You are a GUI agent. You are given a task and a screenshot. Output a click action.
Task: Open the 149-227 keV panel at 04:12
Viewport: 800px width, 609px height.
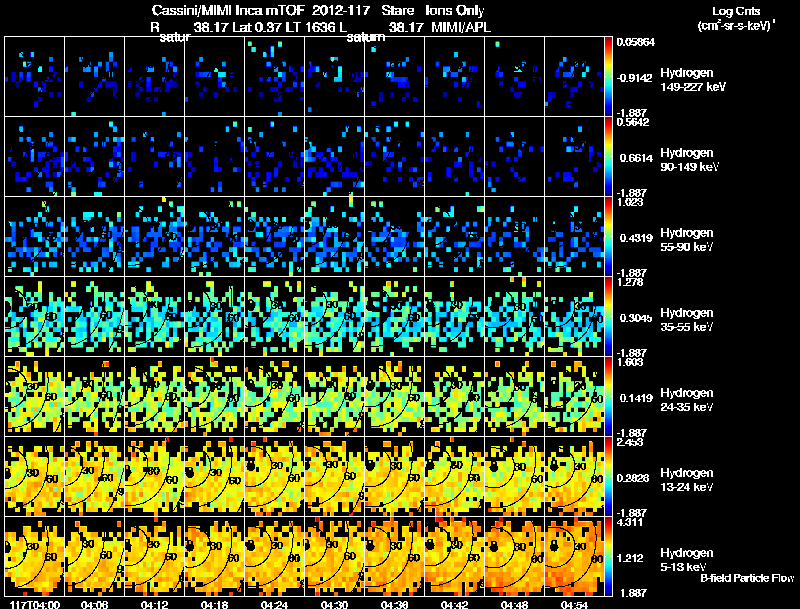155,76
